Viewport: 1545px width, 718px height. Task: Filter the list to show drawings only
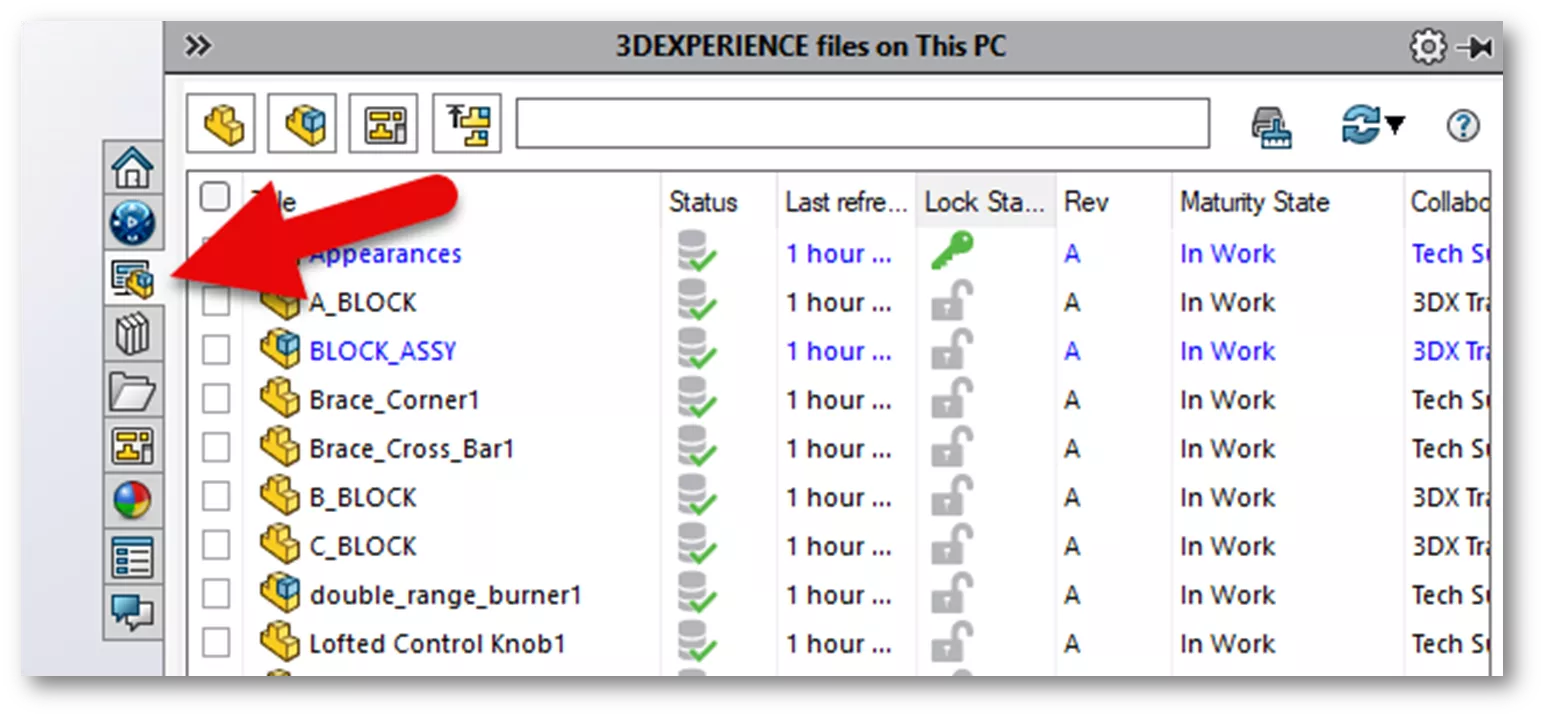pos(381,122)
